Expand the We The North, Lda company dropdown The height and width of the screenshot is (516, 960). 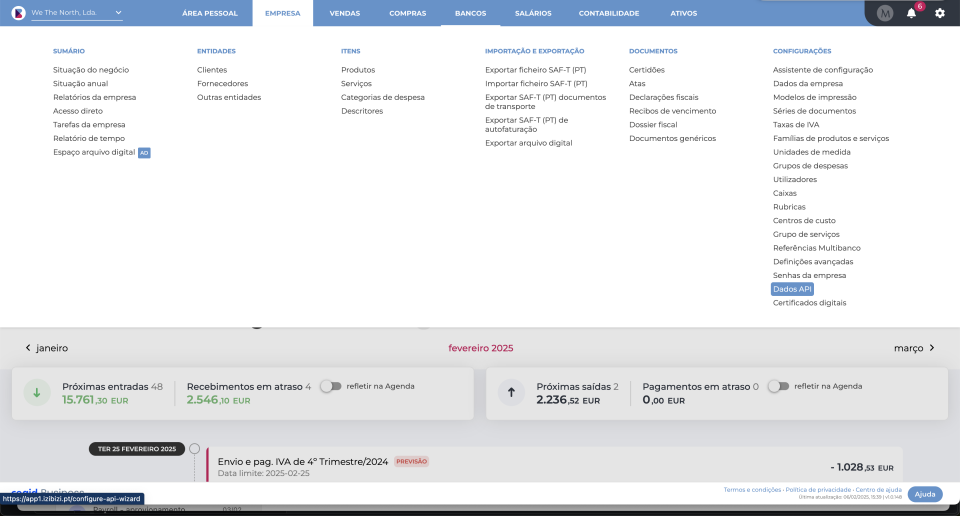point(117,13)
